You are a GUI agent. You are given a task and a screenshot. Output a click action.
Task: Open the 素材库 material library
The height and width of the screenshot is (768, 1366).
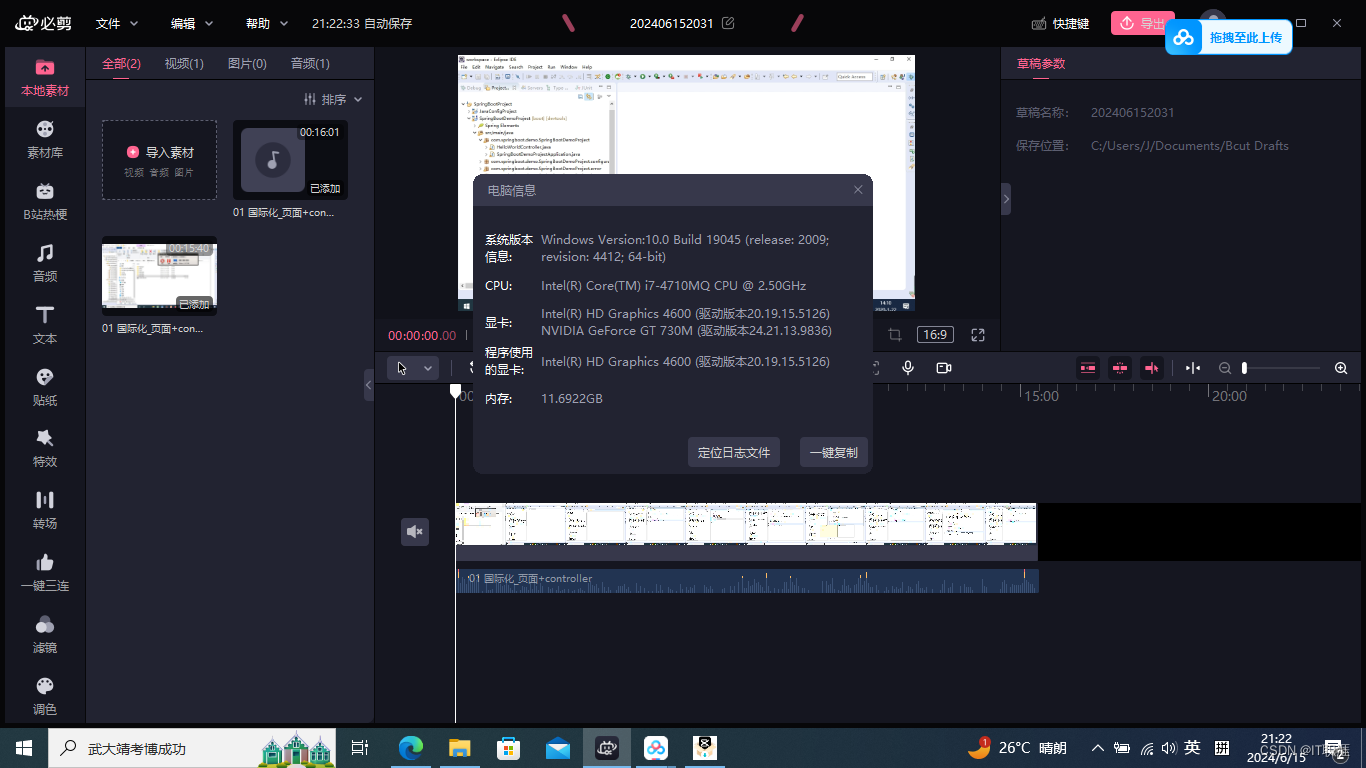tap(45, 139)
